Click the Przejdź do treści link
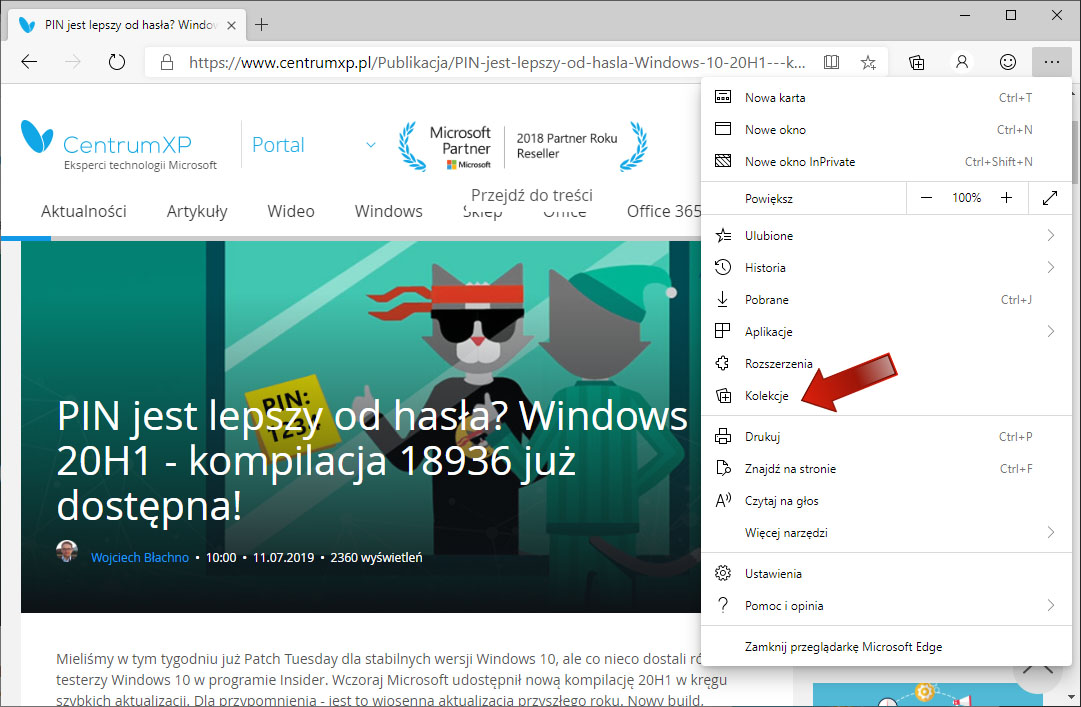Screen dimensions: 1081x707 tap(532, 195)
